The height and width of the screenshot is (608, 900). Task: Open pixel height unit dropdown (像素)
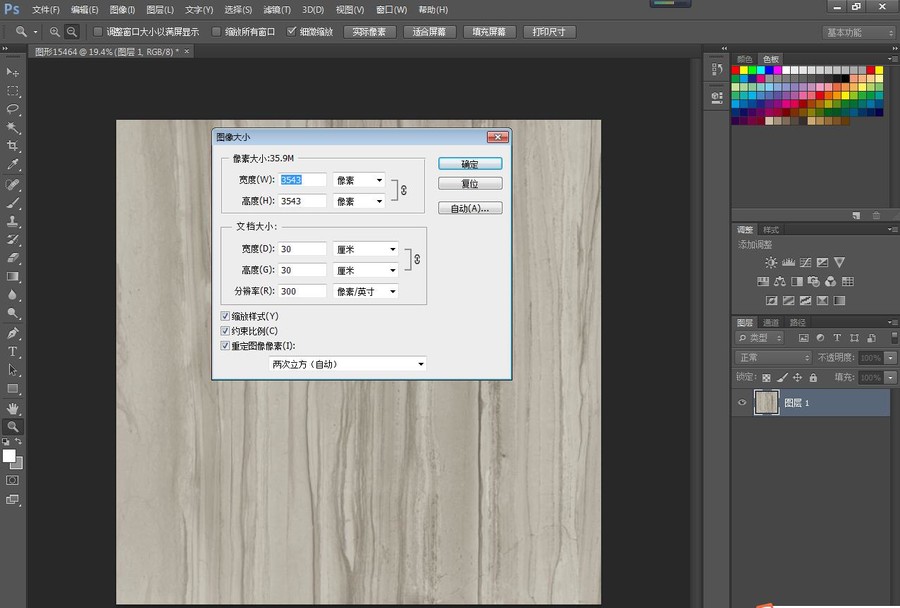point(359,202)
